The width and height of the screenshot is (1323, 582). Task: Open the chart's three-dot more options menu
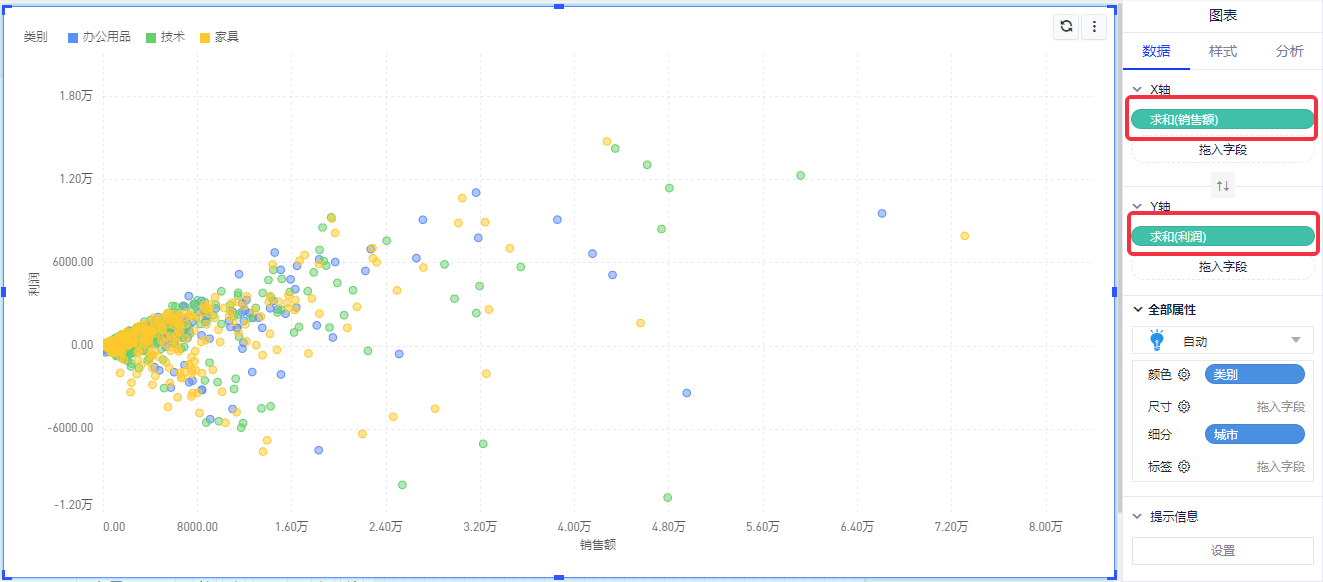pos(1094,27)
